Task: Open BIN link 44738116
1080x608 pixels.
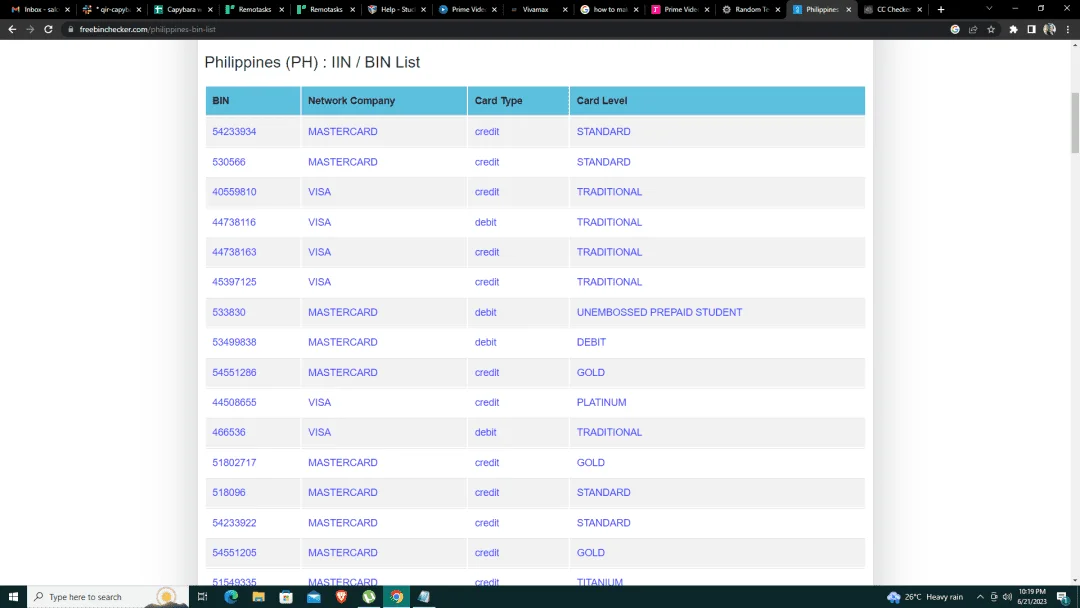Action: [x=234, y=222]
